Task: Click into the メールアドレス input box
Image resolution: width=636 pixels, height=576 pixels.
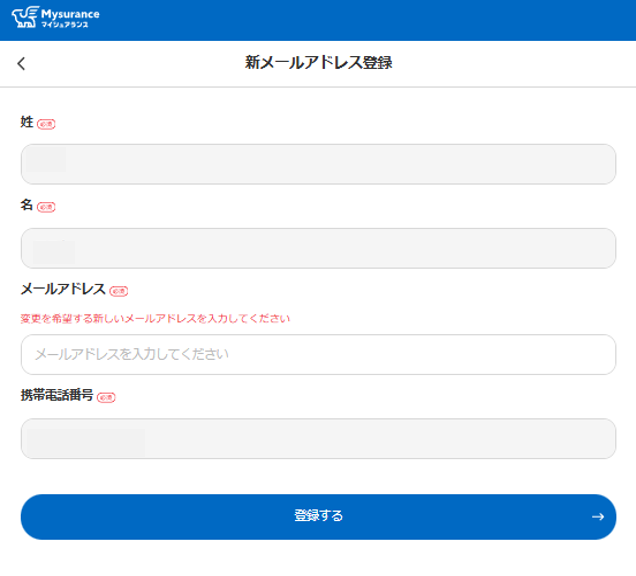Action: [318, 354]
